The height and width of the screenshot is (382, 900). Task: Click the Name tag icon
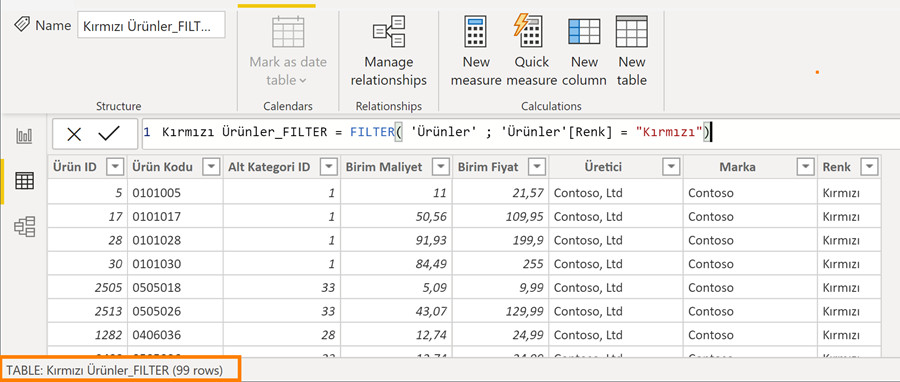[x=22, y=25]
